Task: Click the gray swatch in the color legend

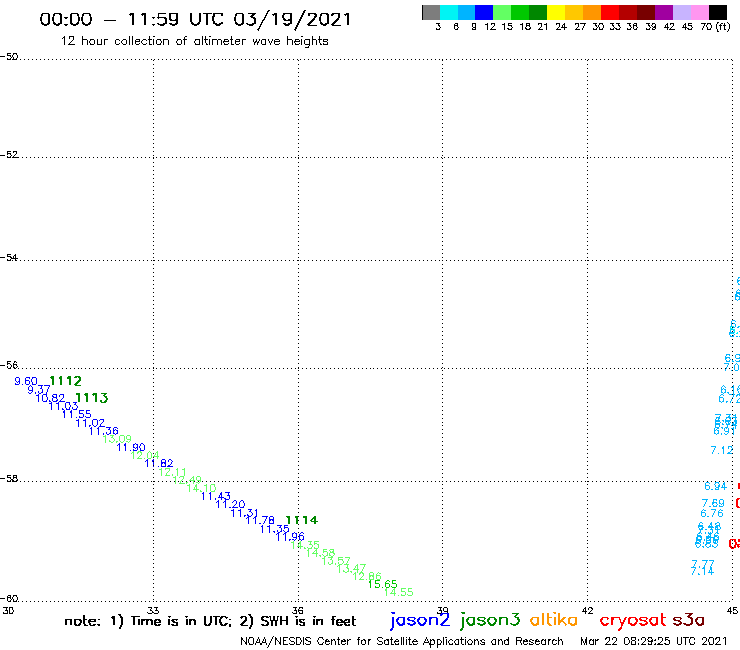Action: pos(431,12)
